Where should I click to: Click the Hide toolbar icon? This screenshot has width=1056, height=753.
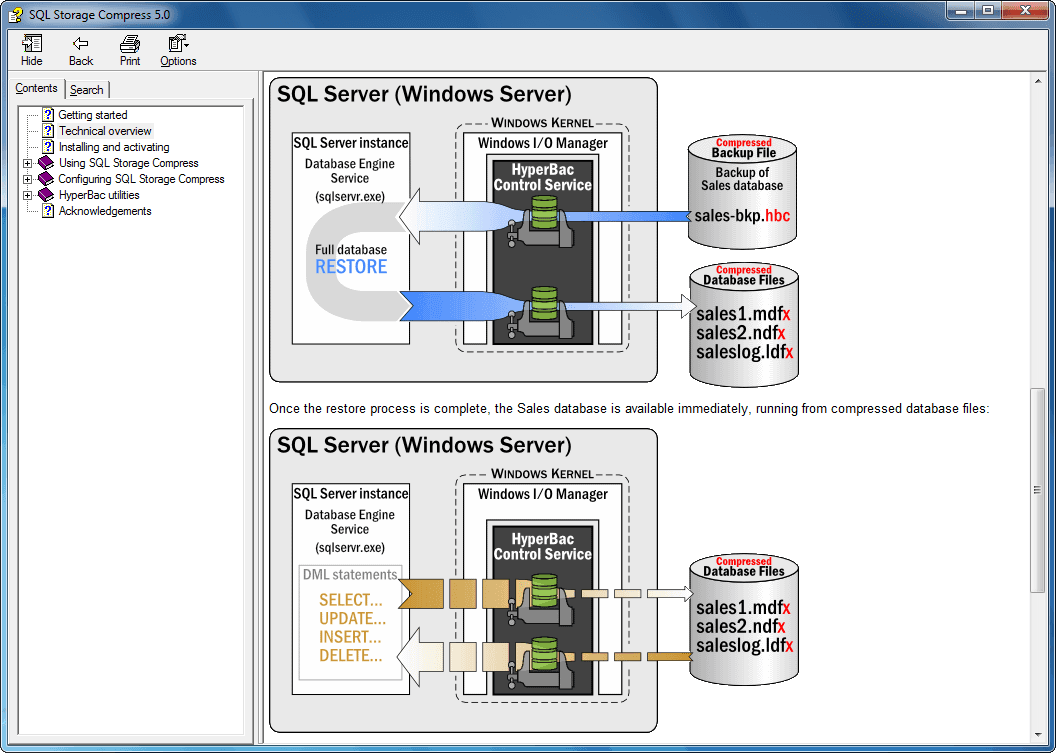tap(32, 51)
